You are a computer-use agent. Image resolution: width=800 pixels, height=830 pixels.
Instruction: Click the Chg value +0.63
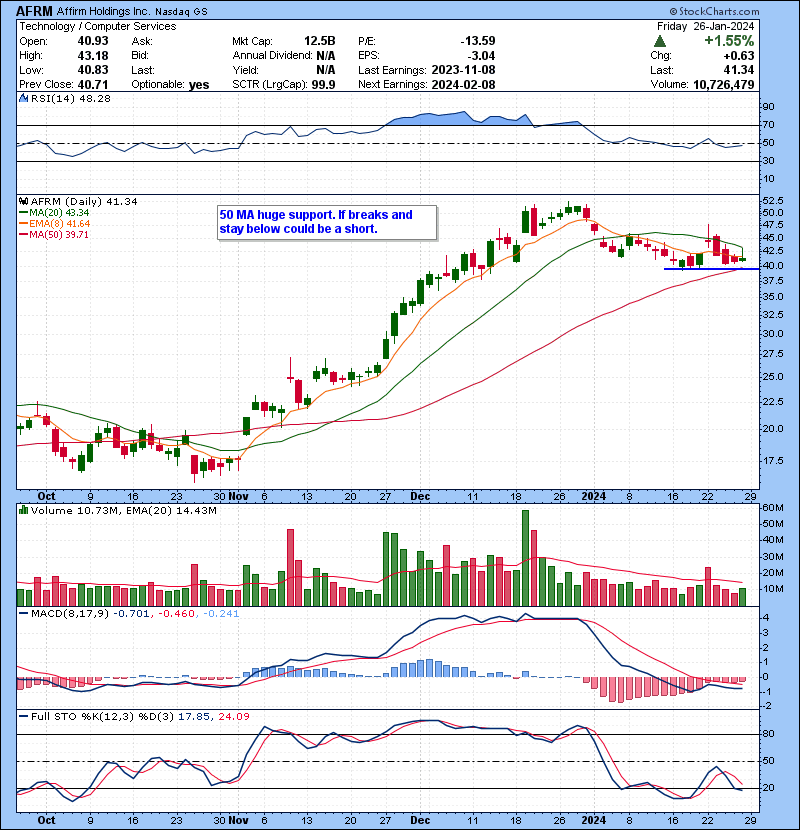[x=739, y=56]
